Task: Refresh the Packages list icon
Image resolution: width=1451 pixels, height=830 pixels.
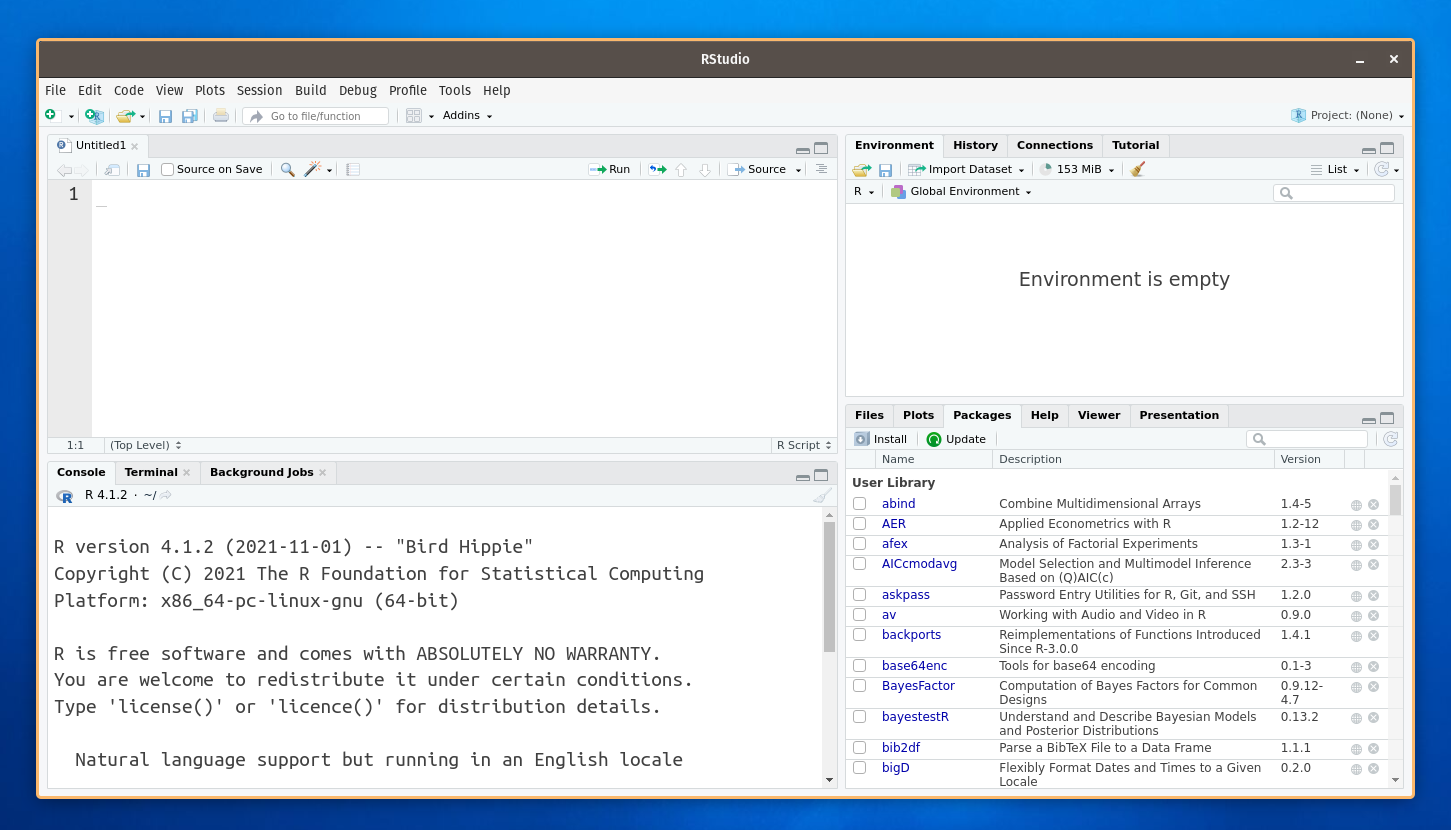Action: pyautogui.click(x=1390, y=439)
